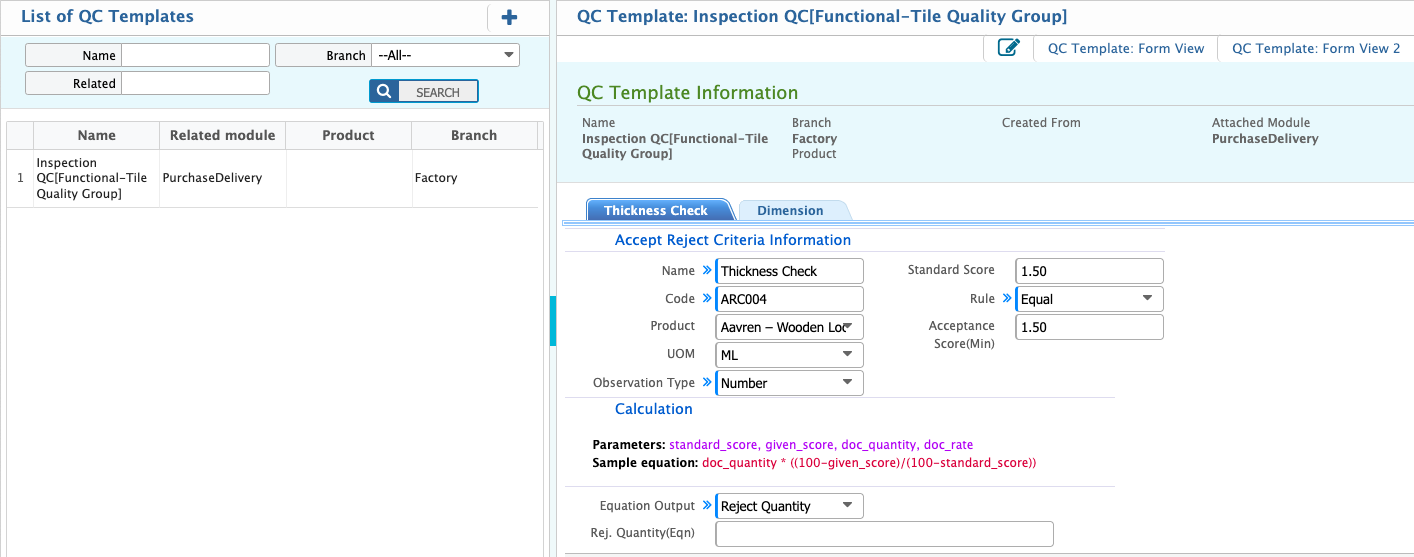Open QC Template: Form View 2

click(x=1315, y=48)
